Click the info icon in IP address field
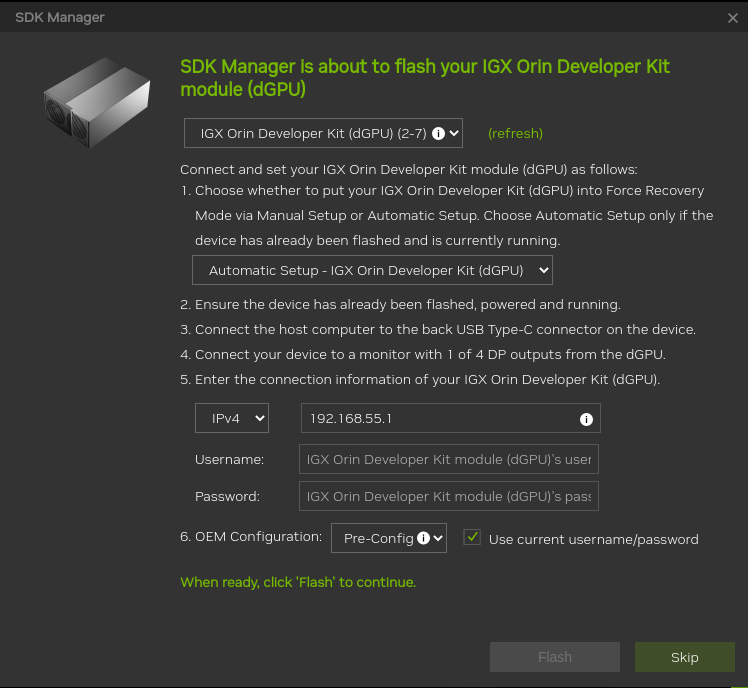The image size is (748, 688). point(586,419)
